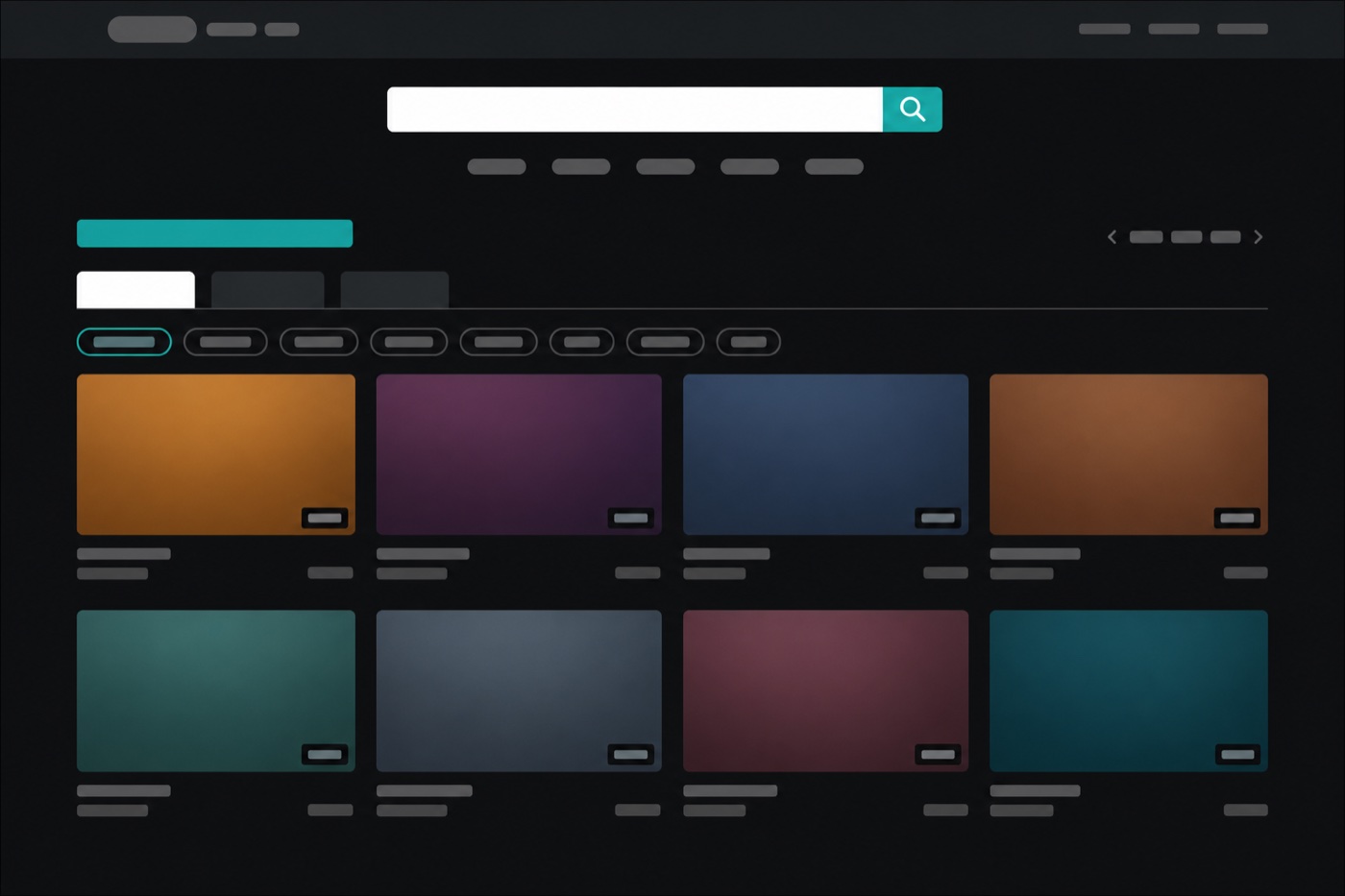Select the middle page indicator between the chevrons

[x=1186, y=237]
